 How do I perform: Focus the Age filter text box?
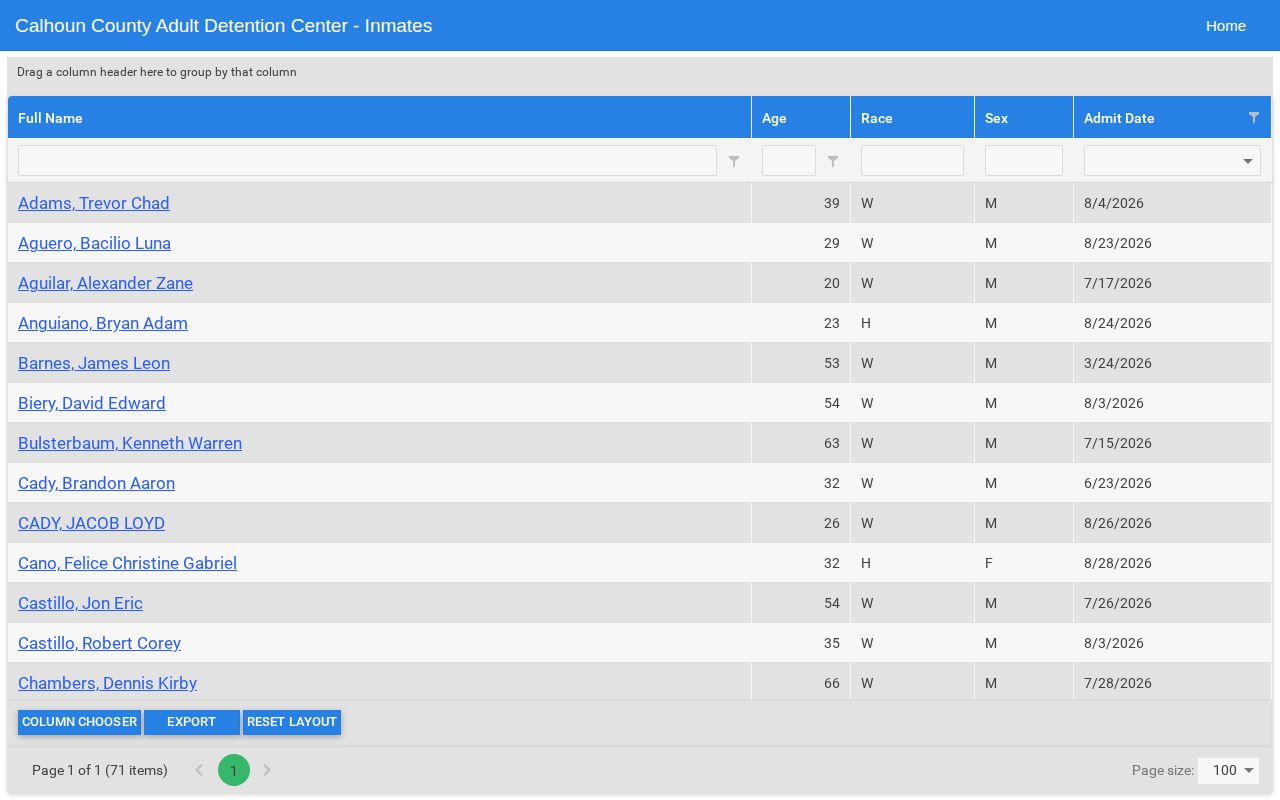789,161
